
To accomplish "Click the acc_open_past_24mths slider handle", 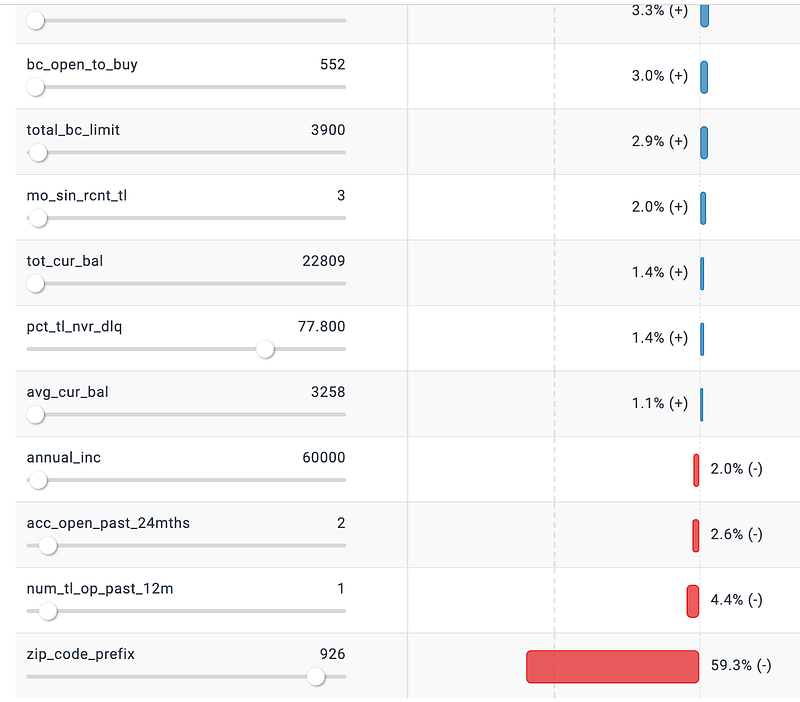I will [48, 546].
